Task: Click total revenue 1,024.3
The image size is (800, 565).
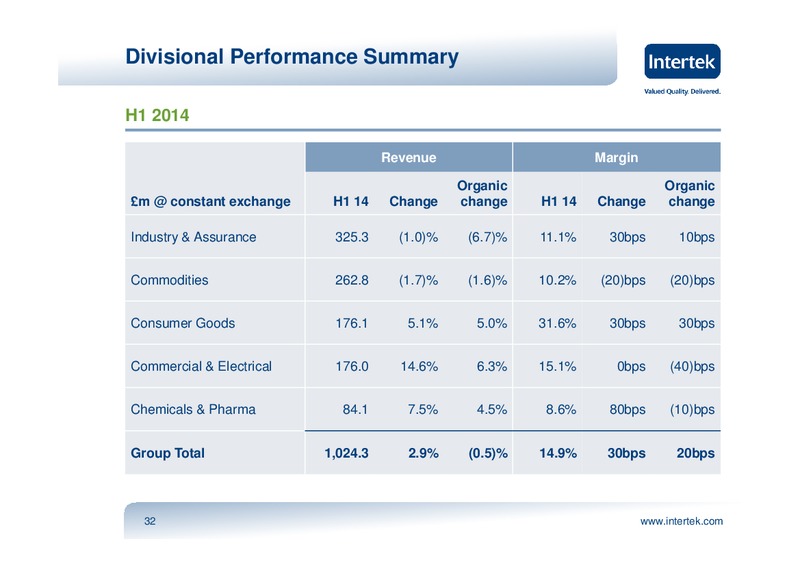Action: [x=346, y=453]
